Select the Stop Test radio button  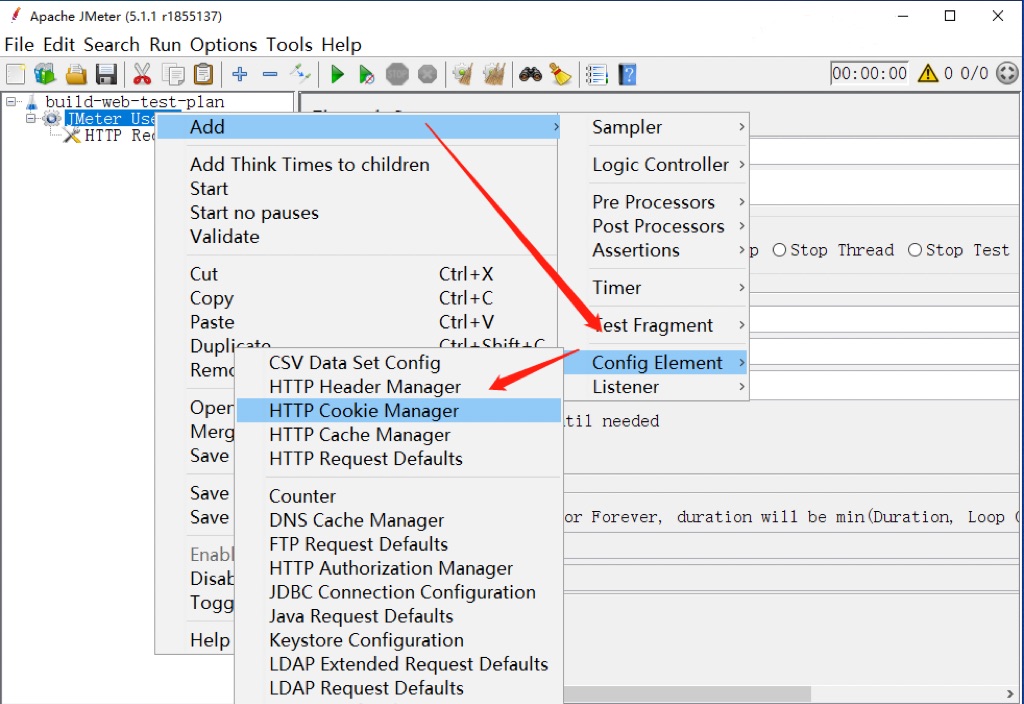[914, 250]
